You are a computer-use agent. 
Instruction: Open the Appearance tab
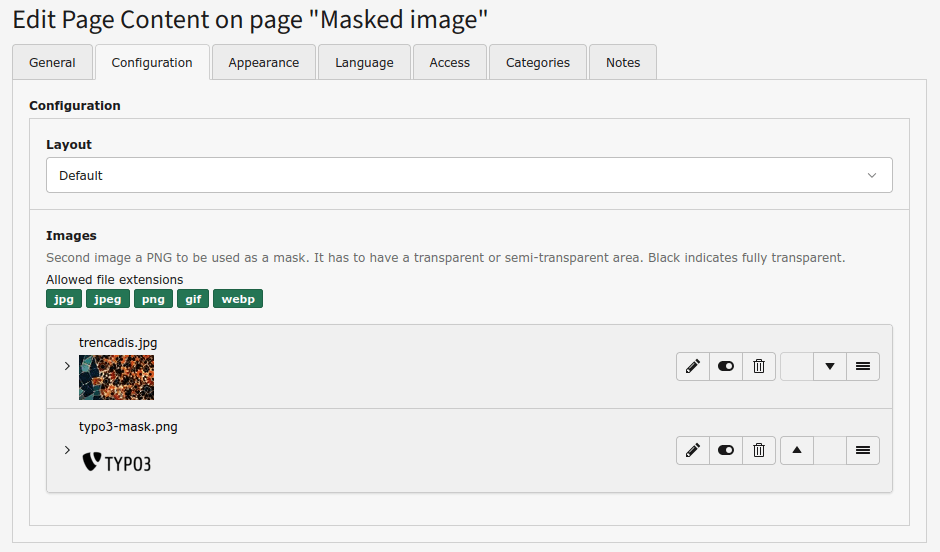(x=263, y=62)
